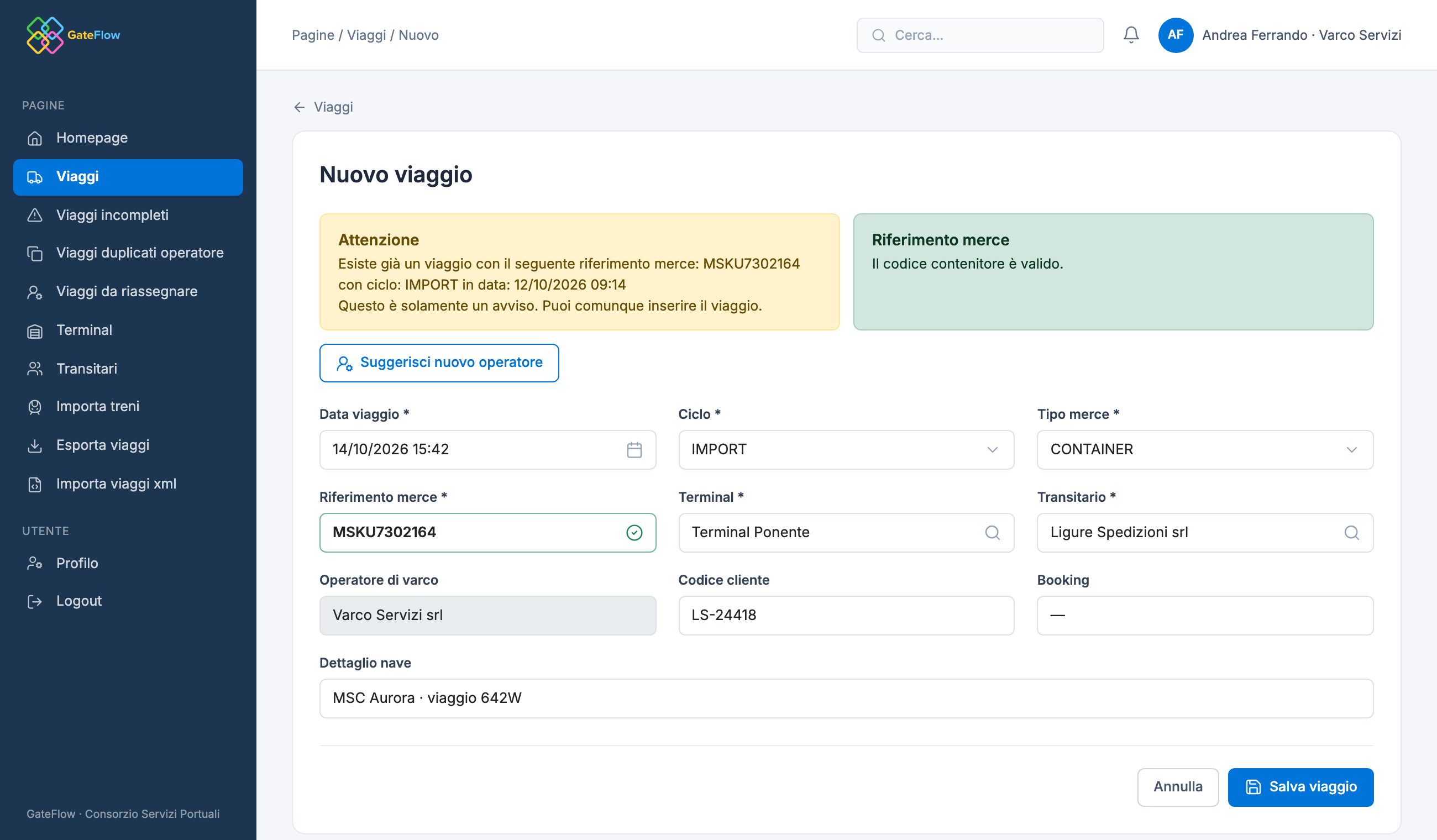Click Attenzione warning heading

379,240
